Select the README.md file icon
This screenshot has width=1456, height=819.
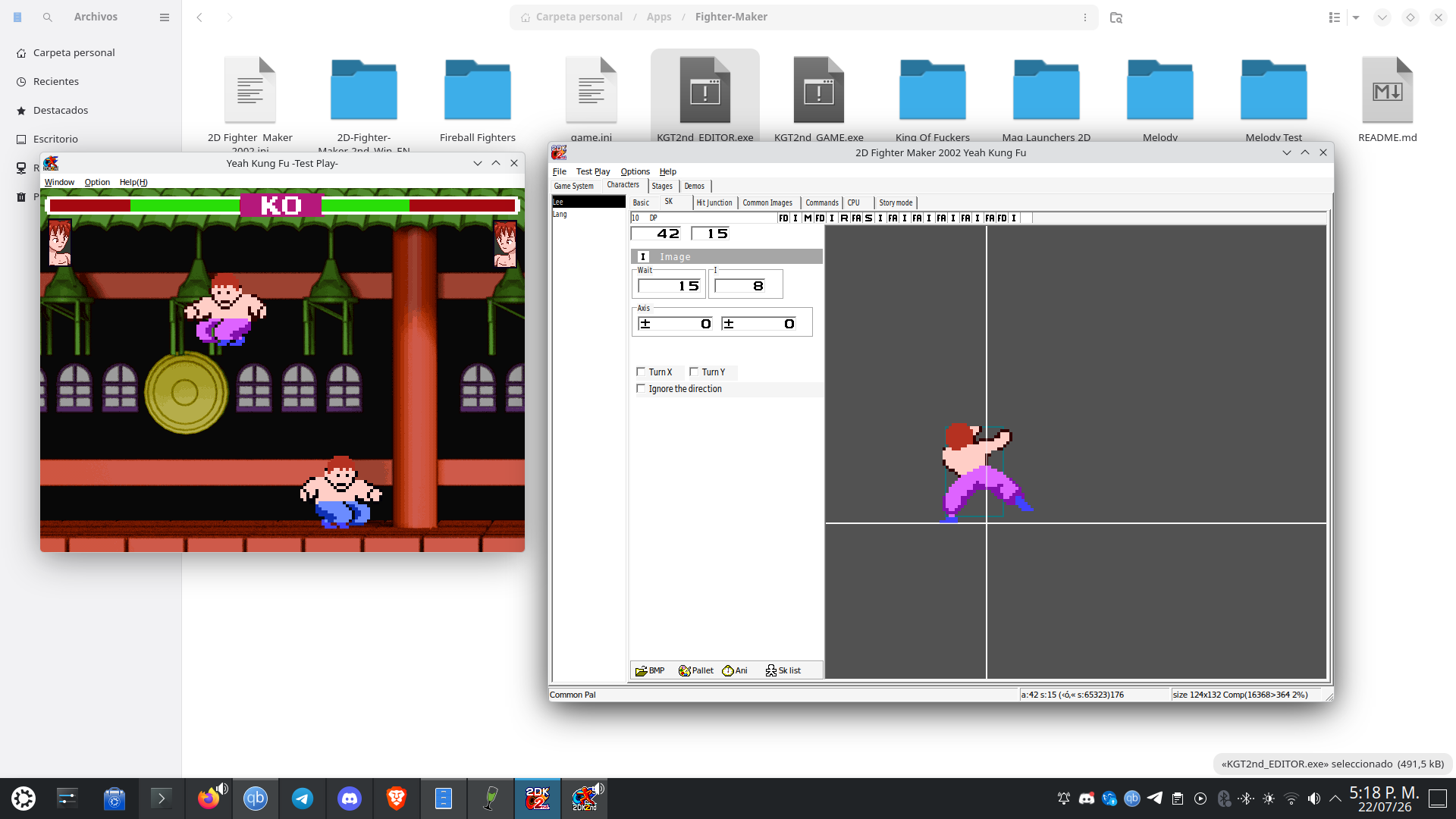click(1388, 90)
